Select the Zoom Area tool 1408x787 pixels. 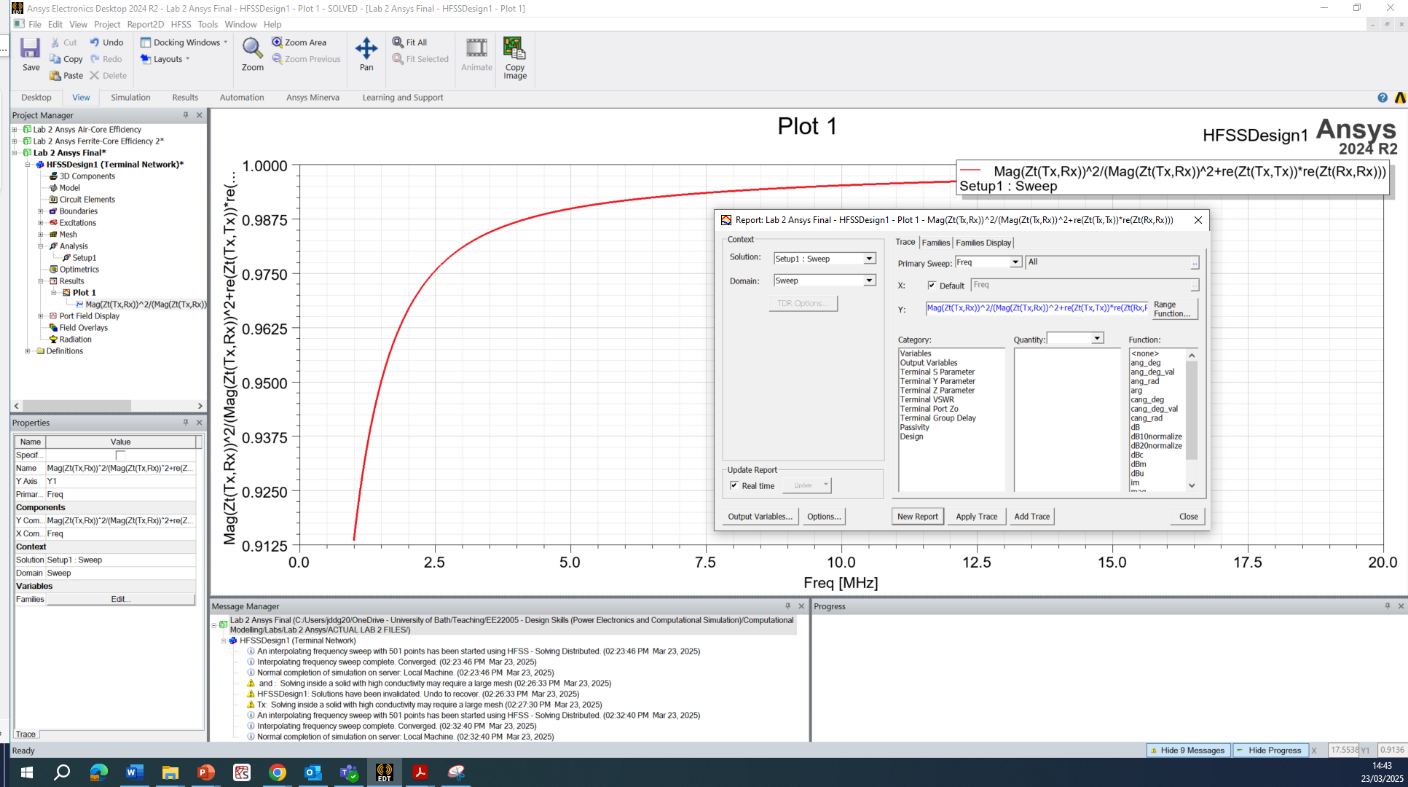[x=298, y=43]
